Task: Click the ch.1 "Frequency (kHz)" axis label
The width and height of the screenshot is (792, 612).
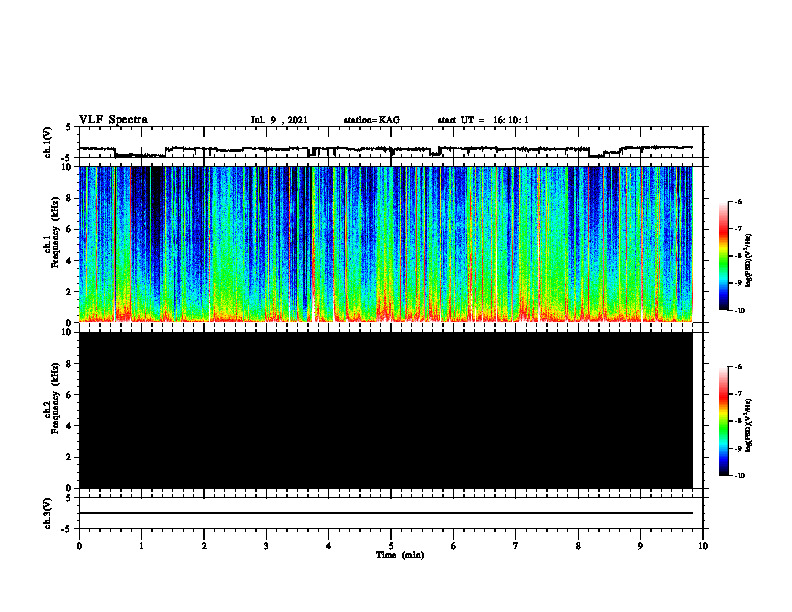Action: [x=55, y=233]
